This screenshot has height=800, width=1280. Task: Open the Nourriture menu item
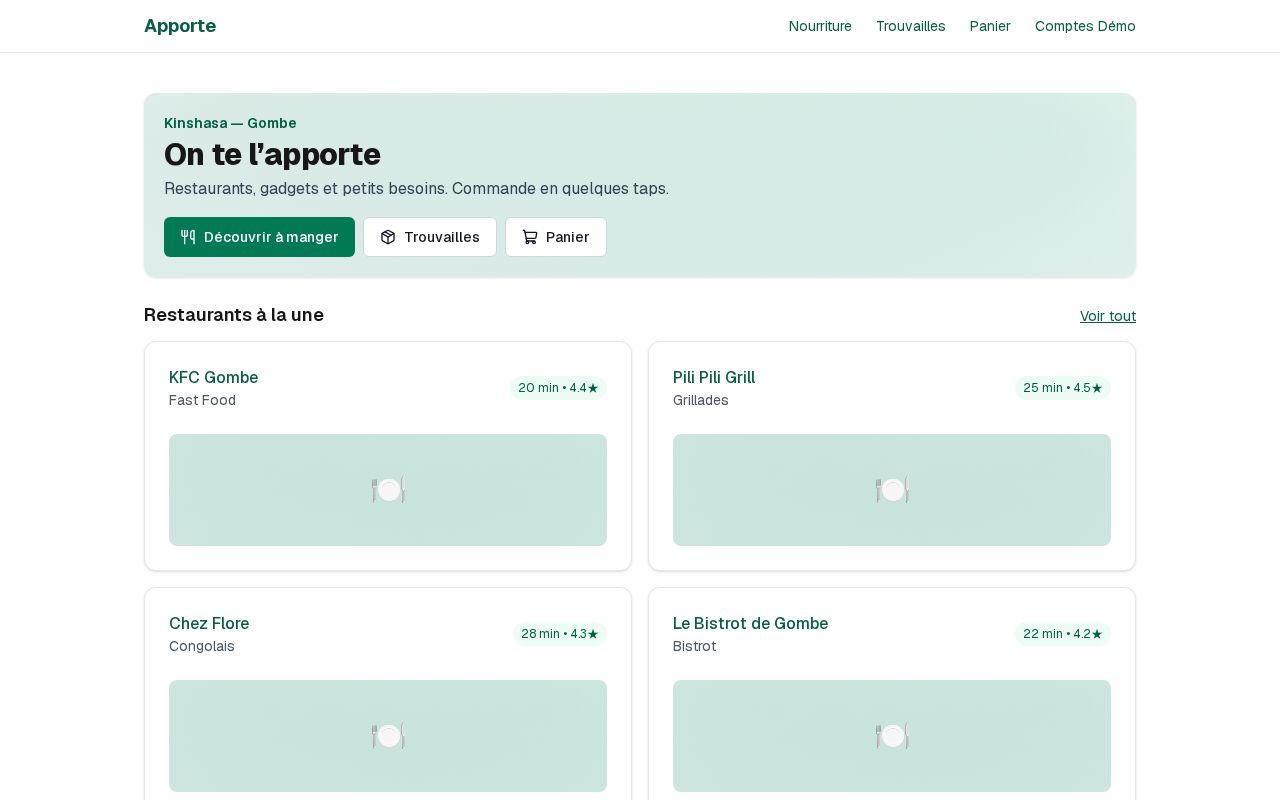pyautogui.click(x=820, y=26)
